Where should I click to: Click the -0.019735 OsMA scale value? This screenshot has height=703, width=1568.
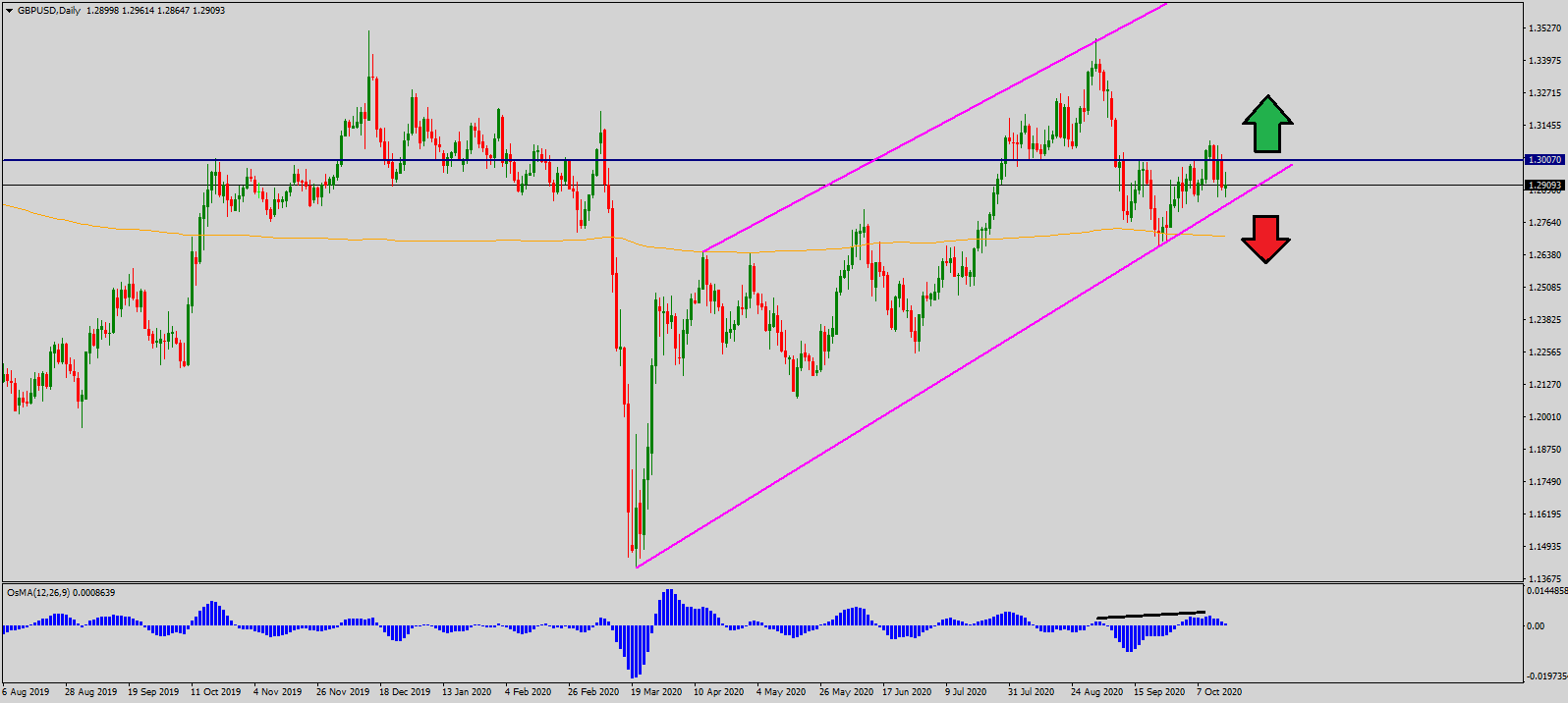(1546, 676)
